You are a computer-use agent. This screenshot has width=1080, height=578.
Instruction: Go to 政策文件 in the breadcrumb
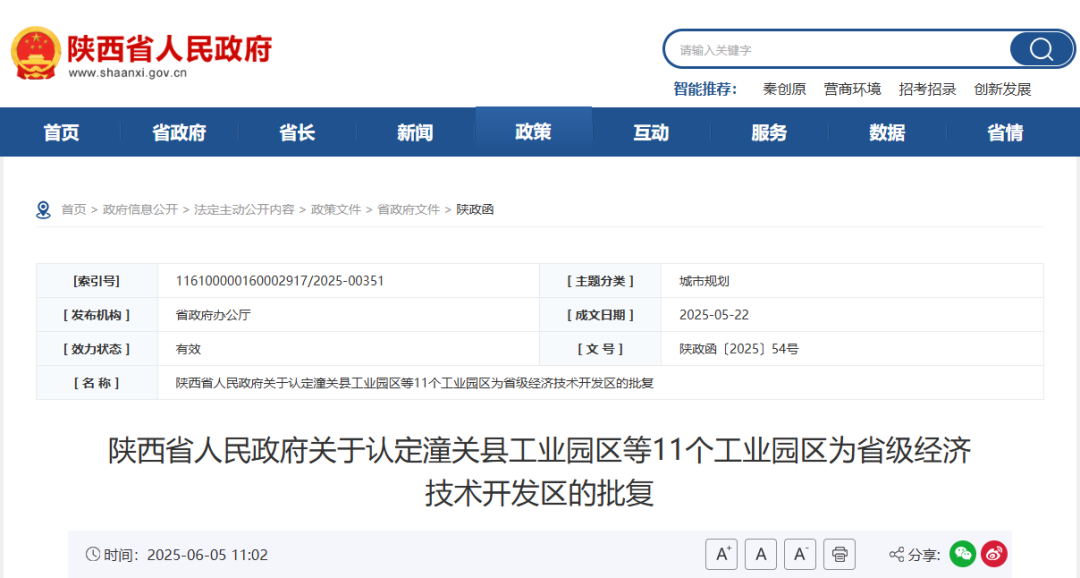(335, 209)
